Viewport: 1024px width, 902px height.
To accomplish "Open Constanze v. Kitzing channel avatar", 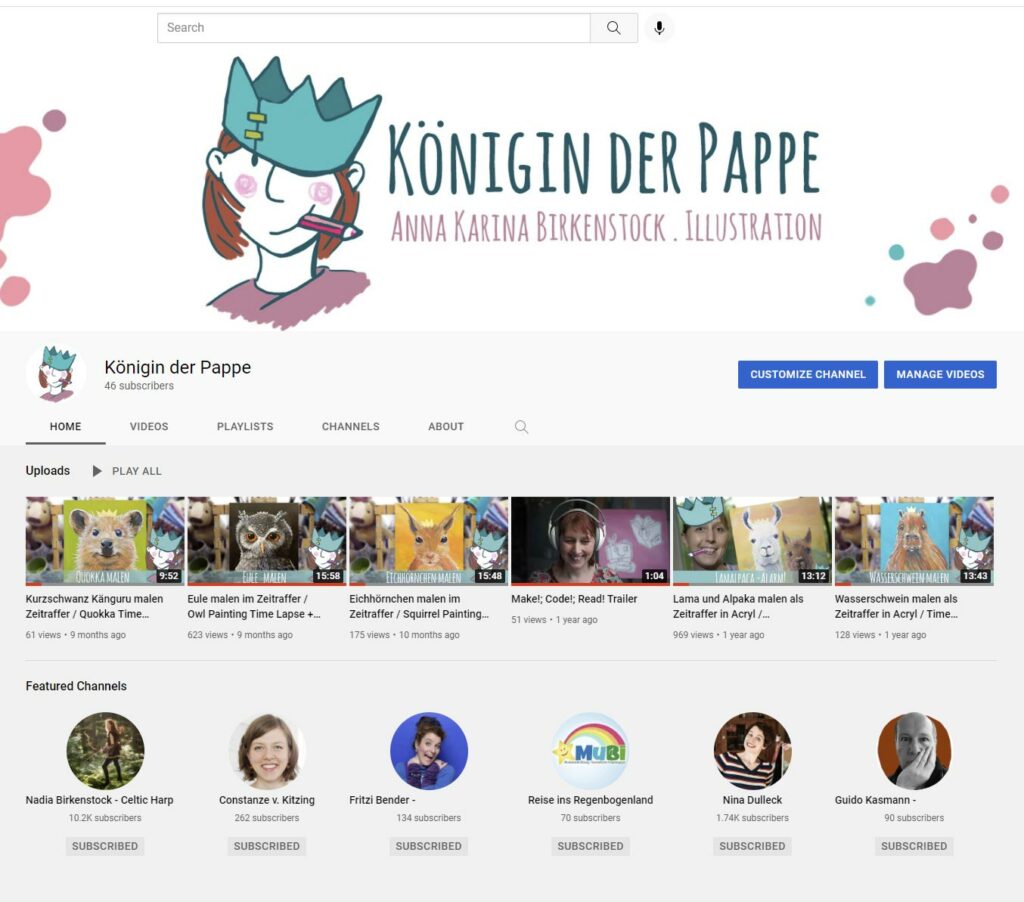I will pos(267,750).
